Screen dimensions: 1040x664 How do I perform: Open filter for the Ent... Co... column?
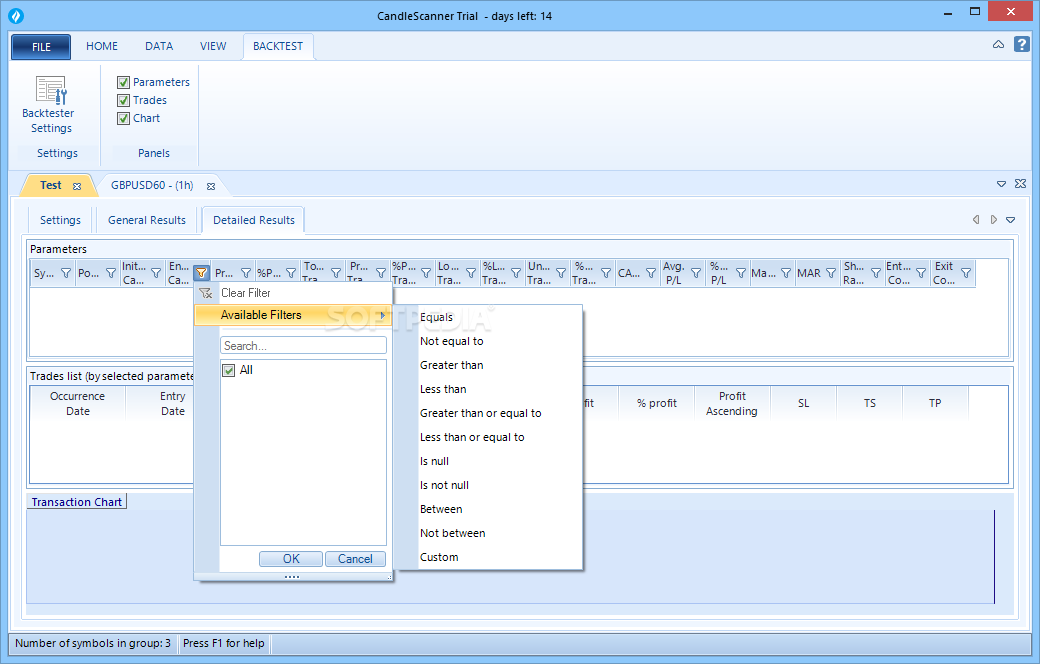coord(921,273)
